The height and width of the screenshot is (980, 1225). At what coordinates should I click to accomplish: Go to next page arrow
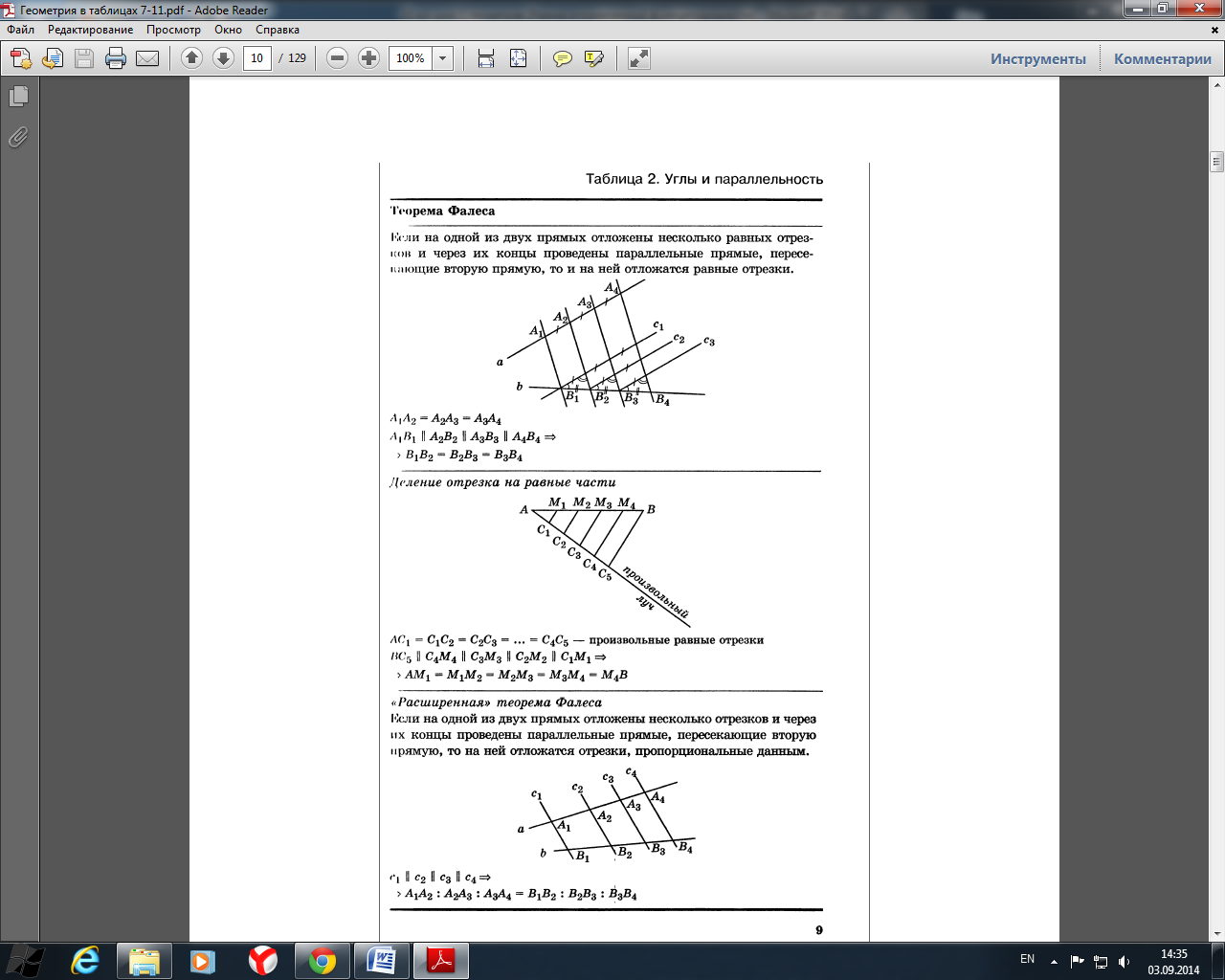[x=223, y=58]
